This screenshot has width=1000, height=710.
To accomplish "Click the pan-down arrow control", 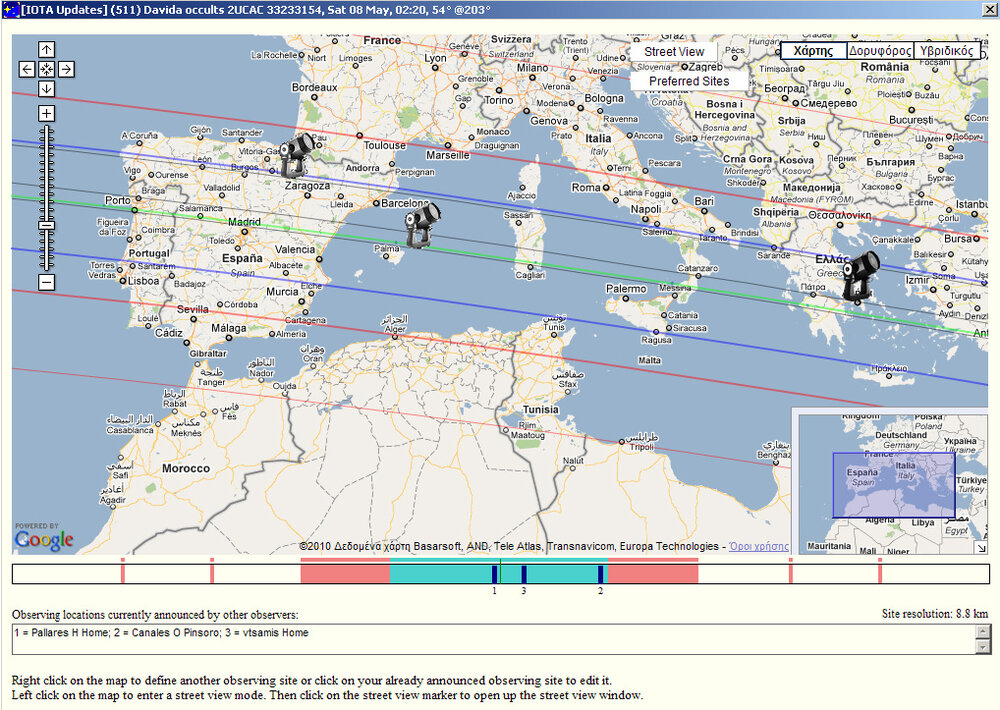I will 45,89.
